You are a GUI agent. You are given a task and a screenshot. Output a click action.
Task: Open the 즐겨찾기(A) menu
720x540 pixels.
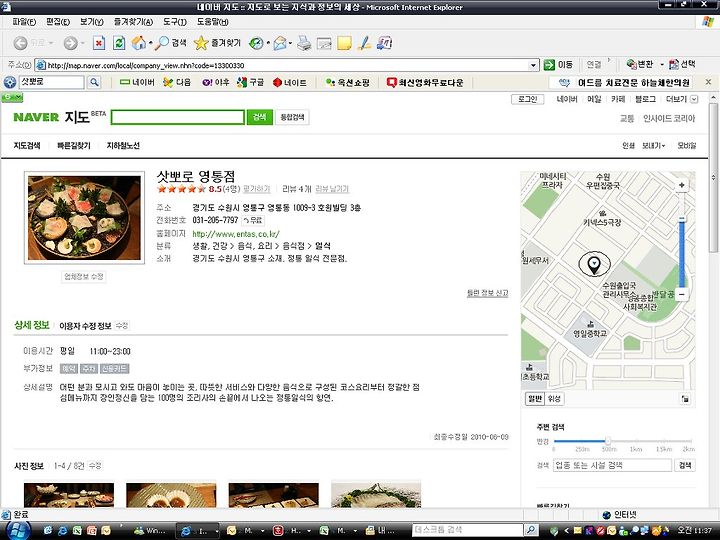coord(134,22)
